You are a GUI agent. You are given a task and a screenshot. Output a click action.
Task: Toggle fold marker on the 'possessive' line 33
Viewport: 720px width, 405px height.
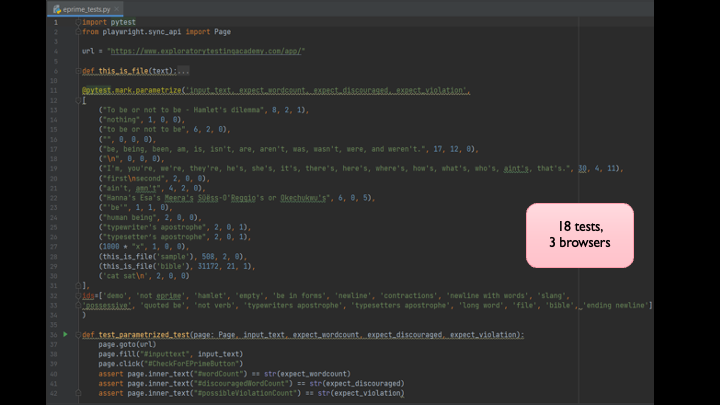pos(78,305)
